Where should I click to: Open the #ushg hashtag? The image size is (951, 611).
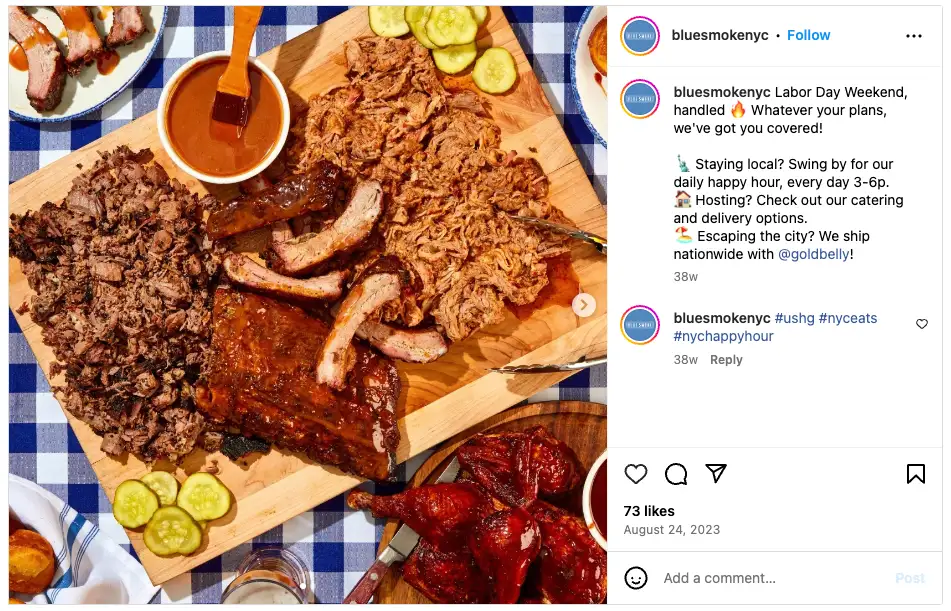point(794,318)
